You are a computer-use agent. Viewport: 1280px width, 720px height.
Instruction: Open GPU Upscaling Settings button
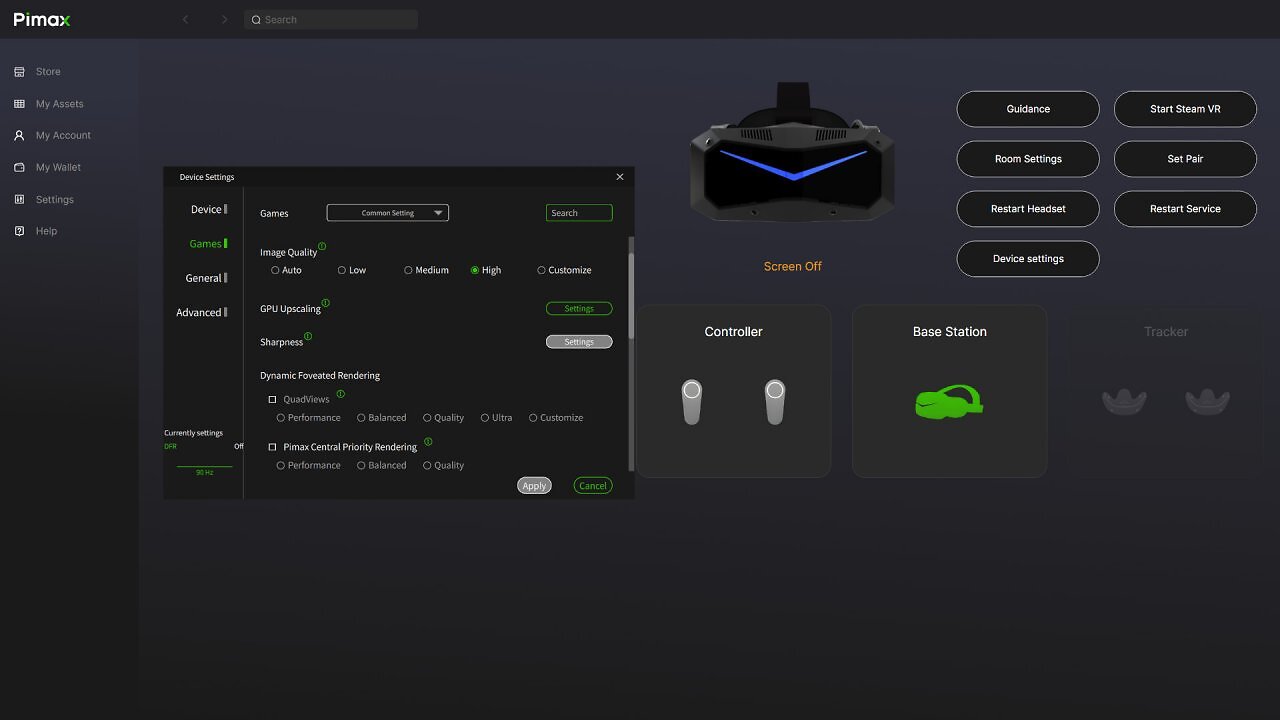(x=579, y=309)
